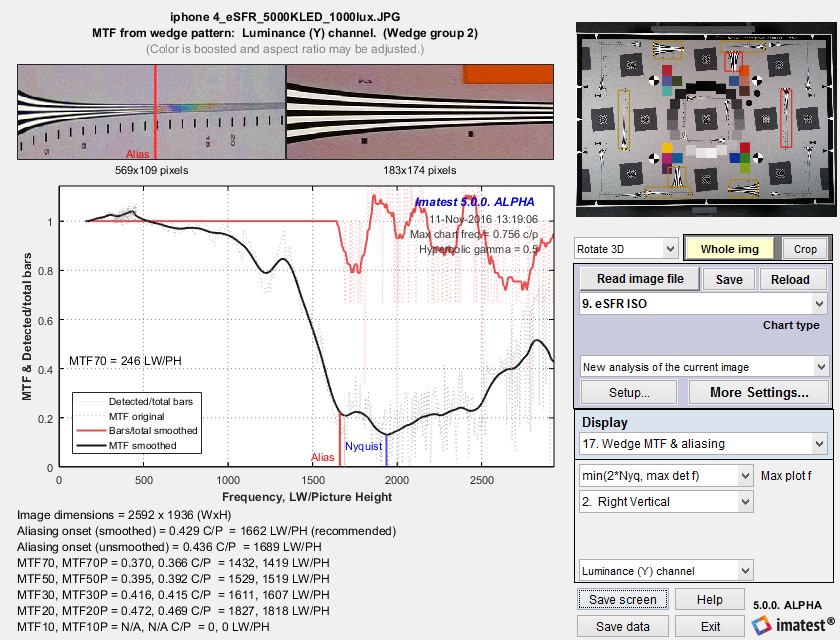The image size is (840, 640).
Task: Click the Hyperbolic gamma = 0.5 text
Action: [x=478, y=249]
